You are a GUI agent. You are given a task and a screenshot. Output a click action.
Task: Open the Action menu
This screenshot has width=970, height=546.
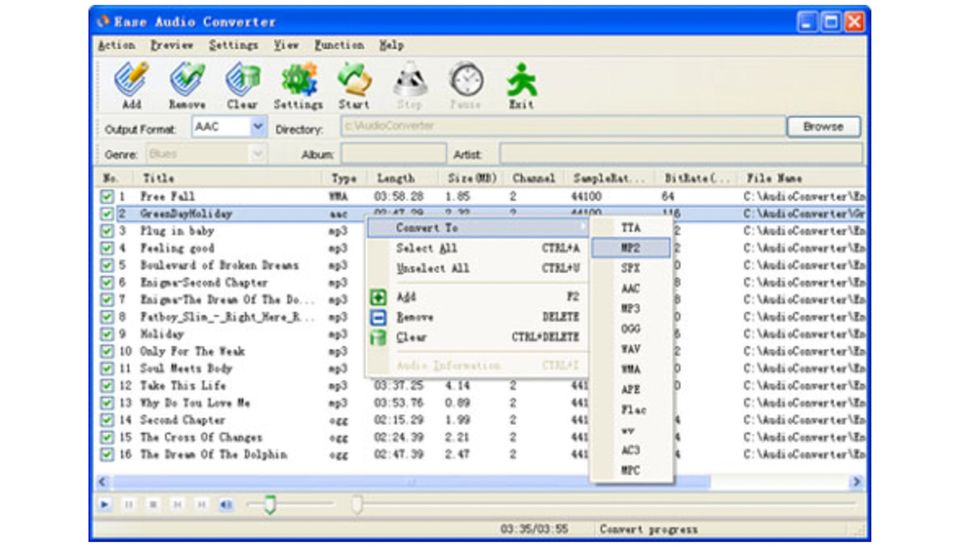[116, 45]
